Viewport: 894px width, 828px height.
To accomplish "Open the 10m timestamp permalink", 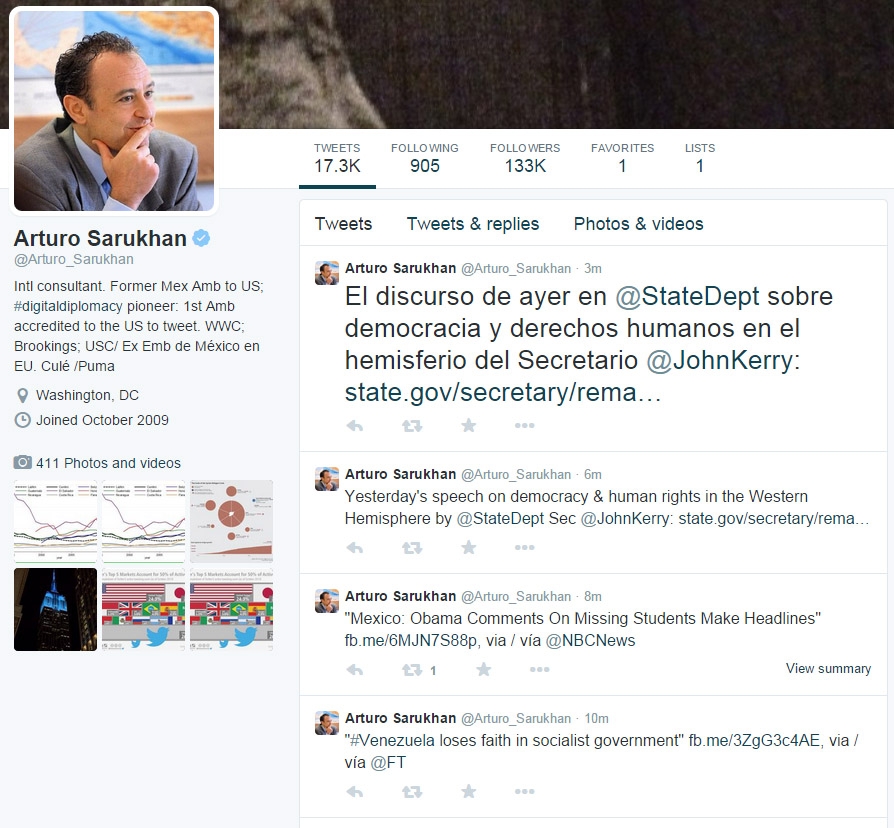I will click(596, 719).
